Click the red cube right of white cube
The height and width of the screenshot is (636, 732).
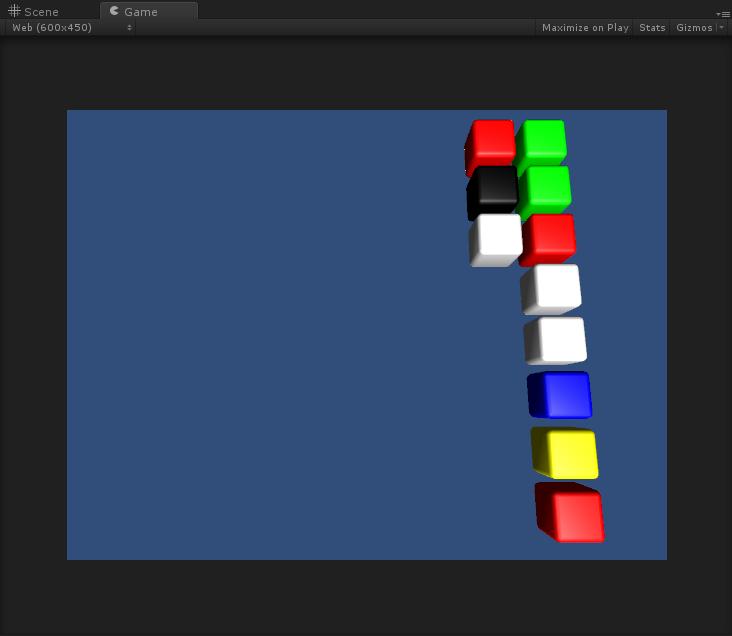tap(548, 239)
